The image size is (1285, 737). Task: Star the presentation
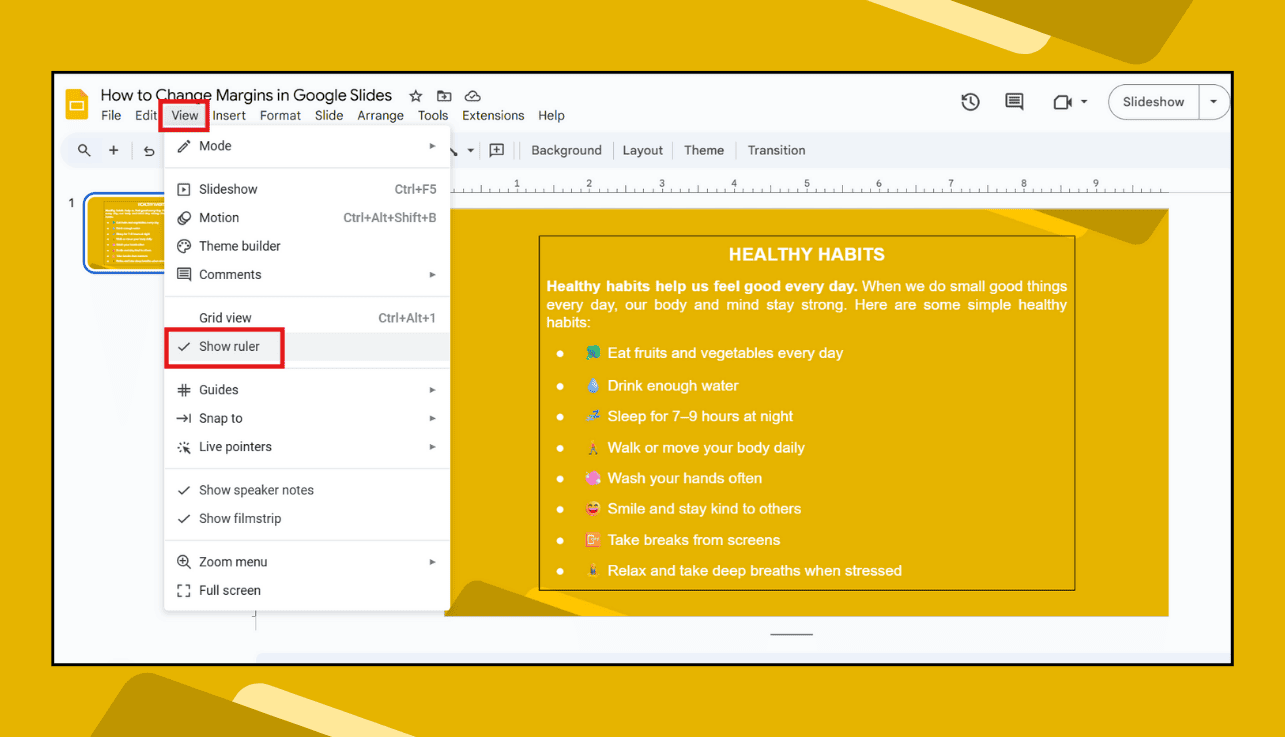point(415,96)
